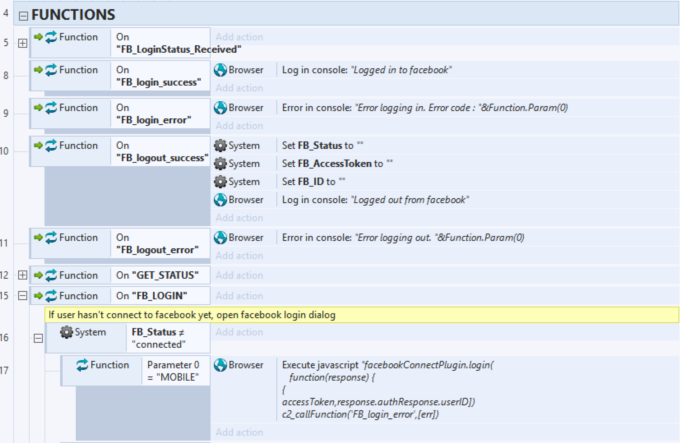Image resolution: width=680 pixels, height=443 pixels.
Task: Click System gear icon of FB_Status condition
Action: (x=66, y=332)
